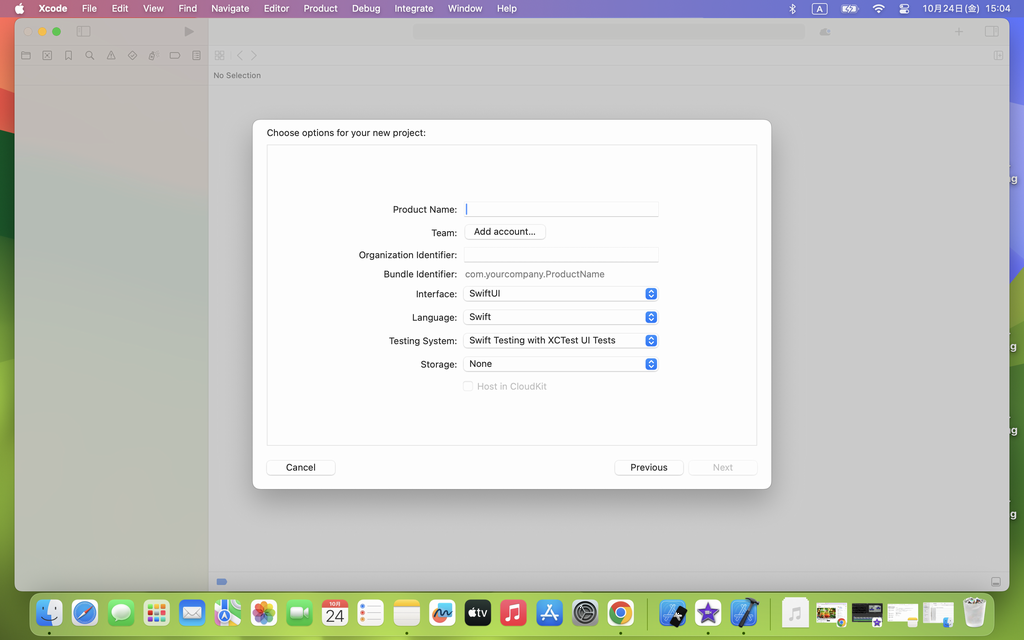Open the Report navigator icon
1024x640 pixels.
coord(196,56)
